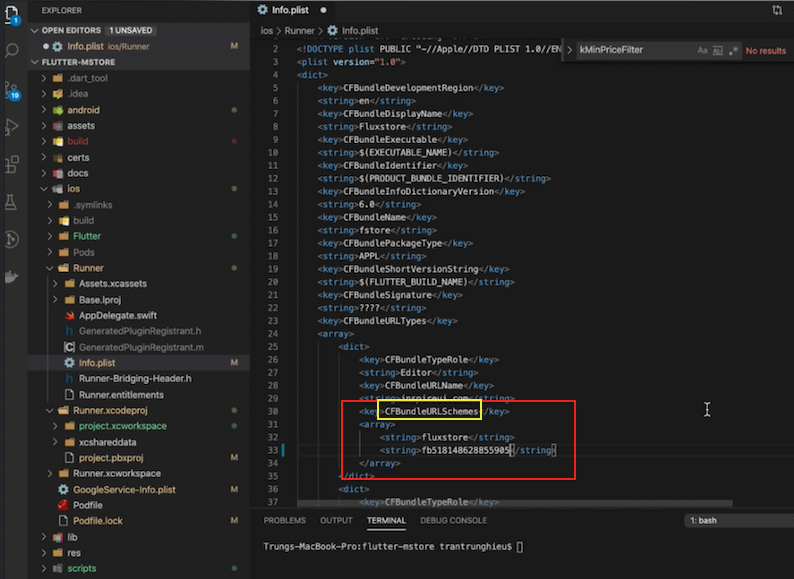Expand the scripts folder

(44, 568)
